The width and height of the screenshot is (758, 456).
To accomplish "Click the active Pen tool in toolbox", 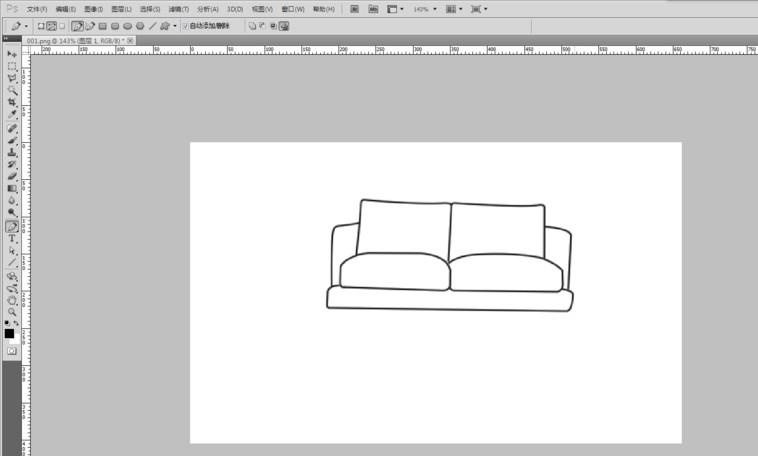I will point(12,226).
